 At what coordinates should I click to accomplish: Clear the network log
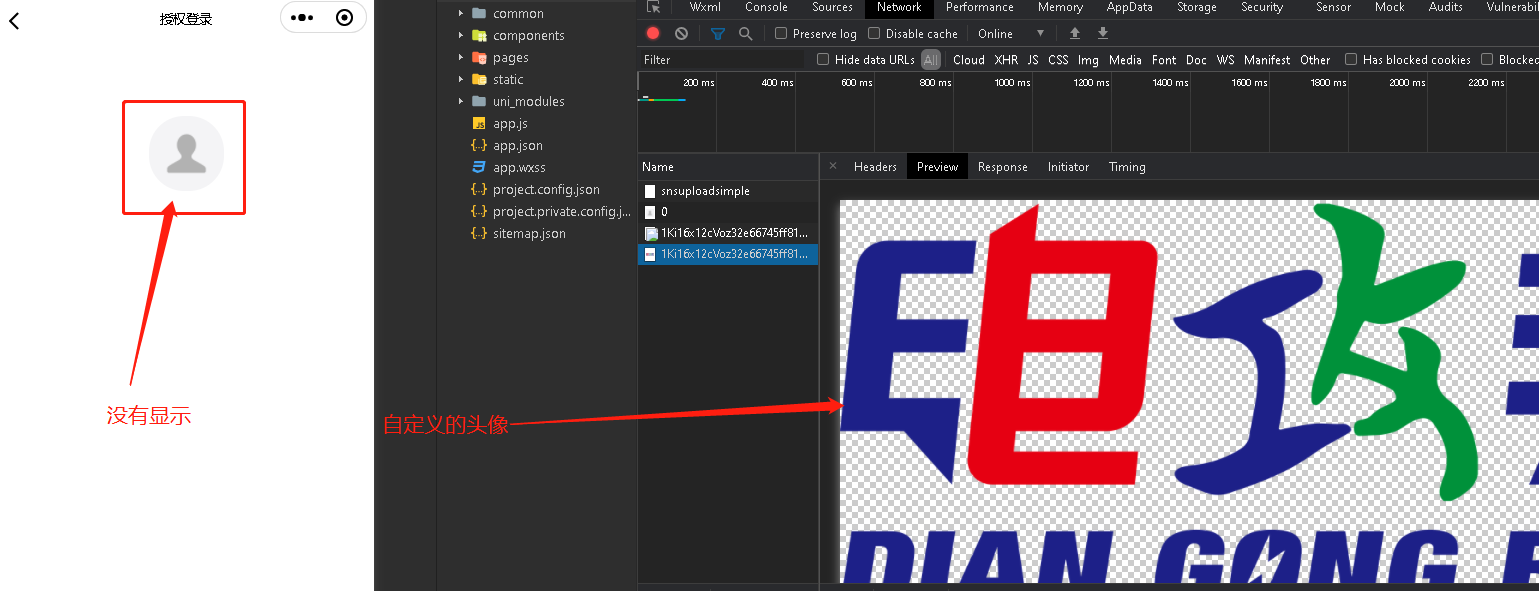(x=681, y=33)
